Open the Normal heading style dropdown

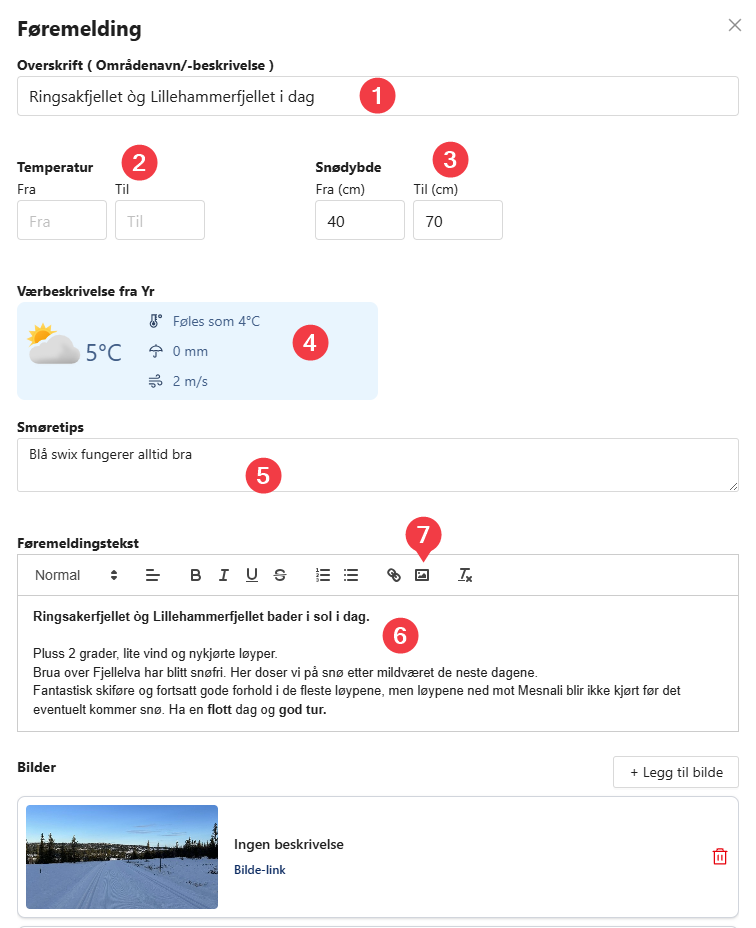coord(76,575)
